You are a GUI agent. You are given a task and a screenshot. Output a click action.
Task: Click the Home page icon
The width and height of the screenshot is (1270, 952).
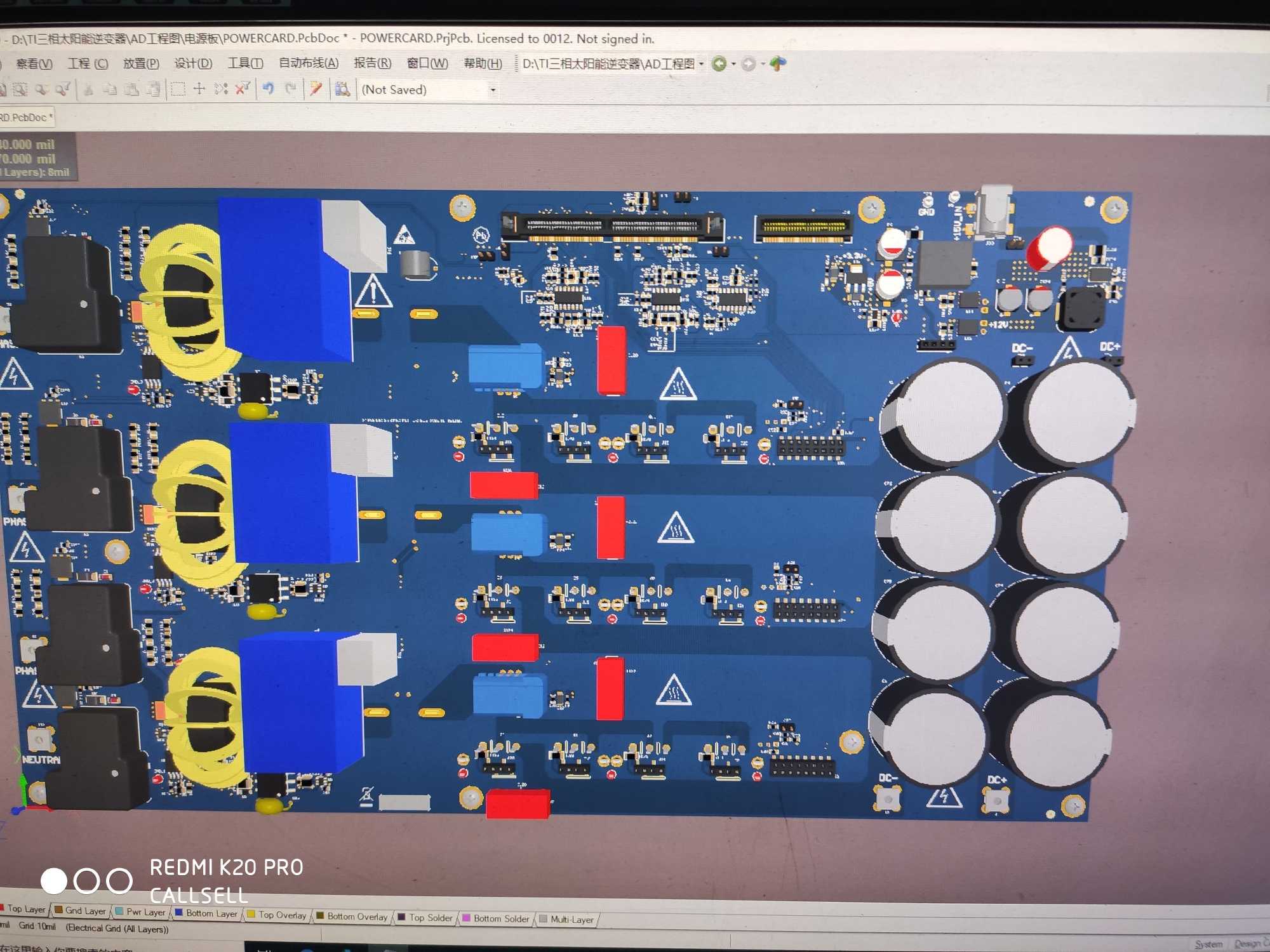(778, 63)
